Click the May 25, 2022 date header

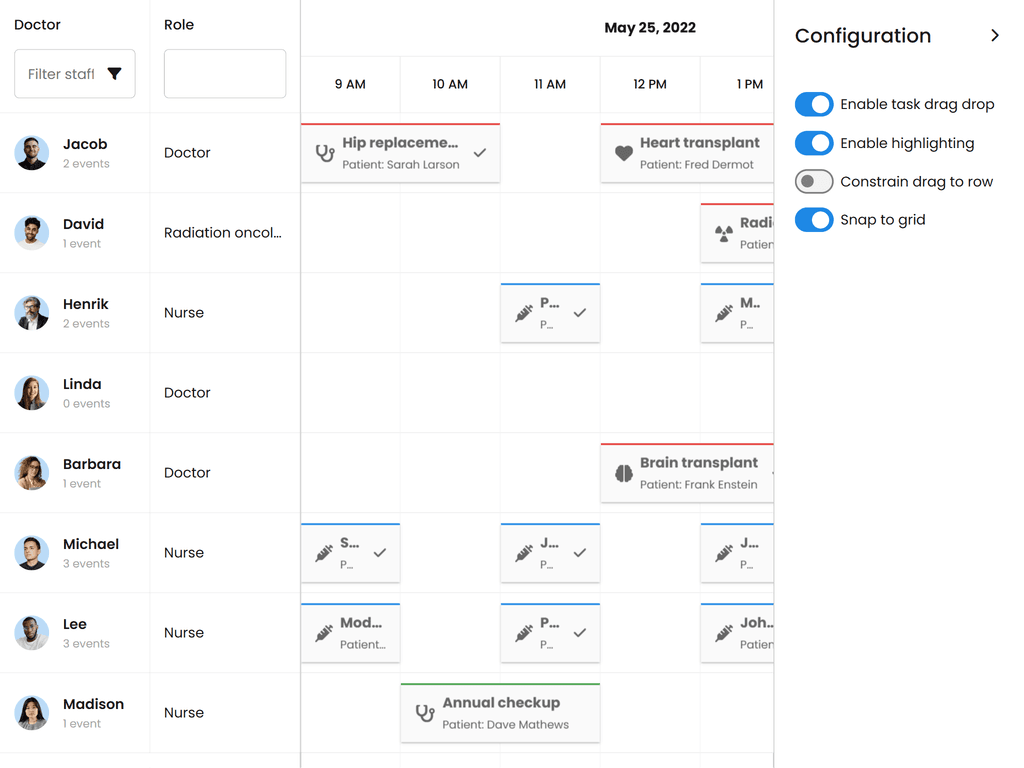[x=650, y=28]
